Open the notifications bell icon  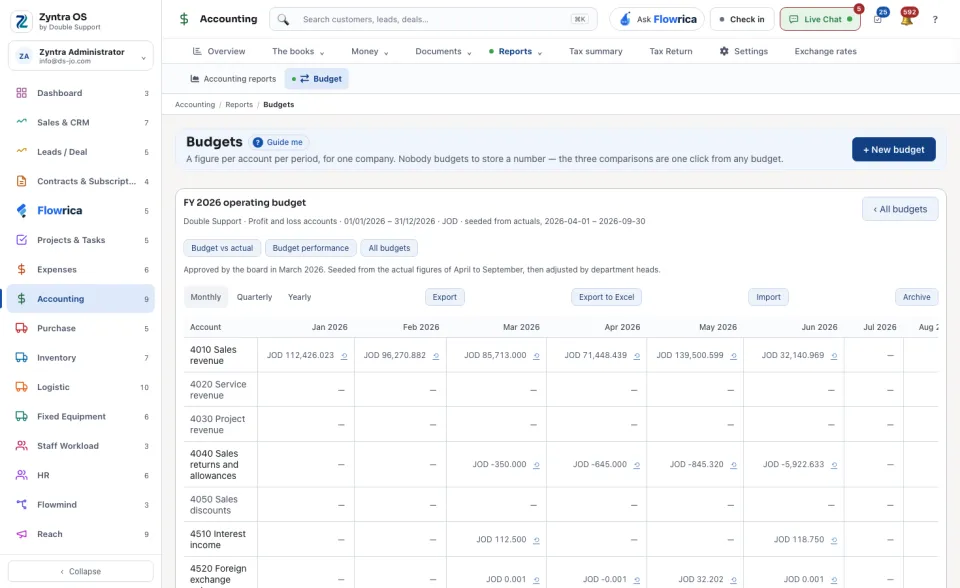907,20
